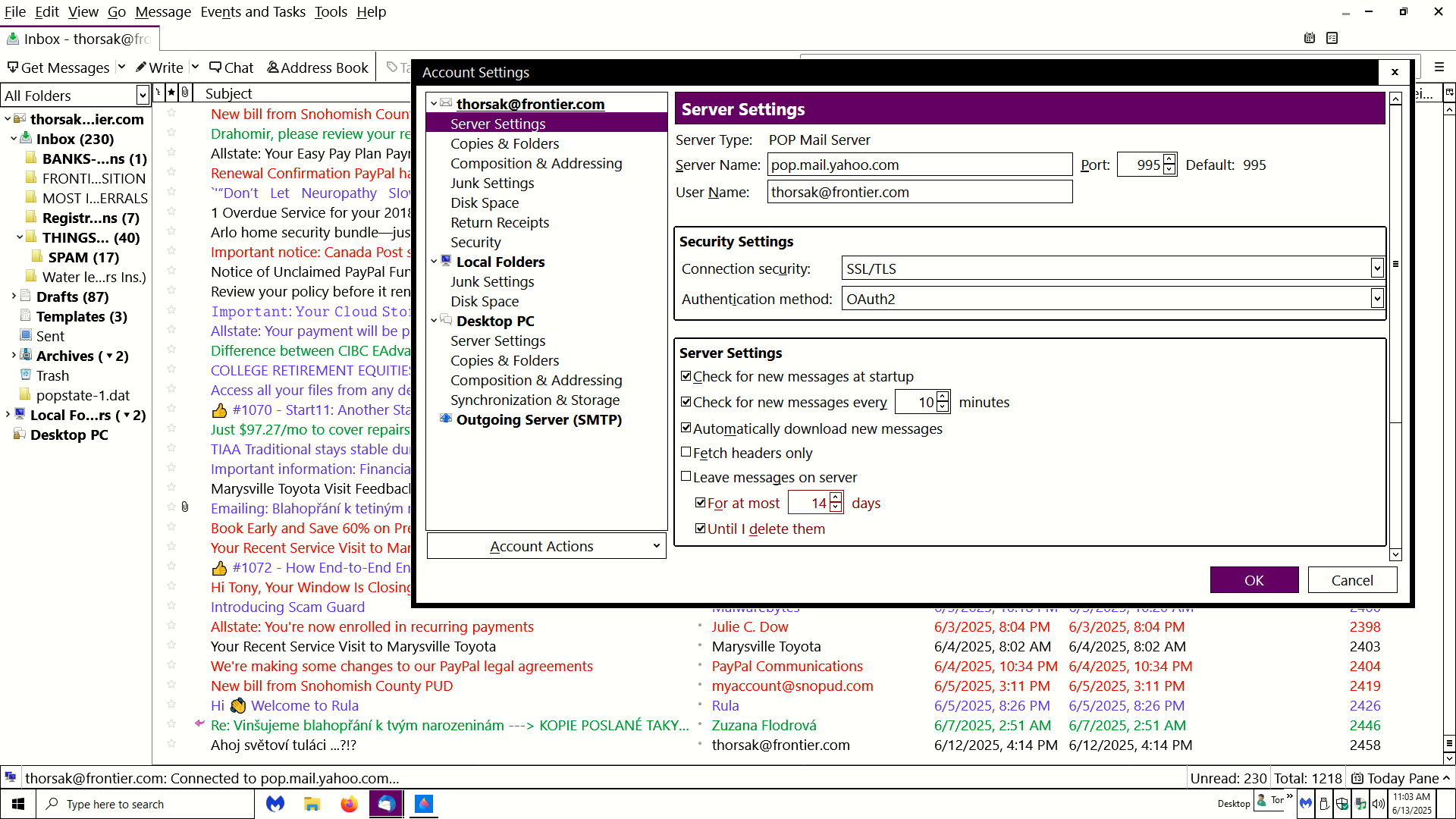Open the Write button dropdown arrow

click(x=195, y=67)
